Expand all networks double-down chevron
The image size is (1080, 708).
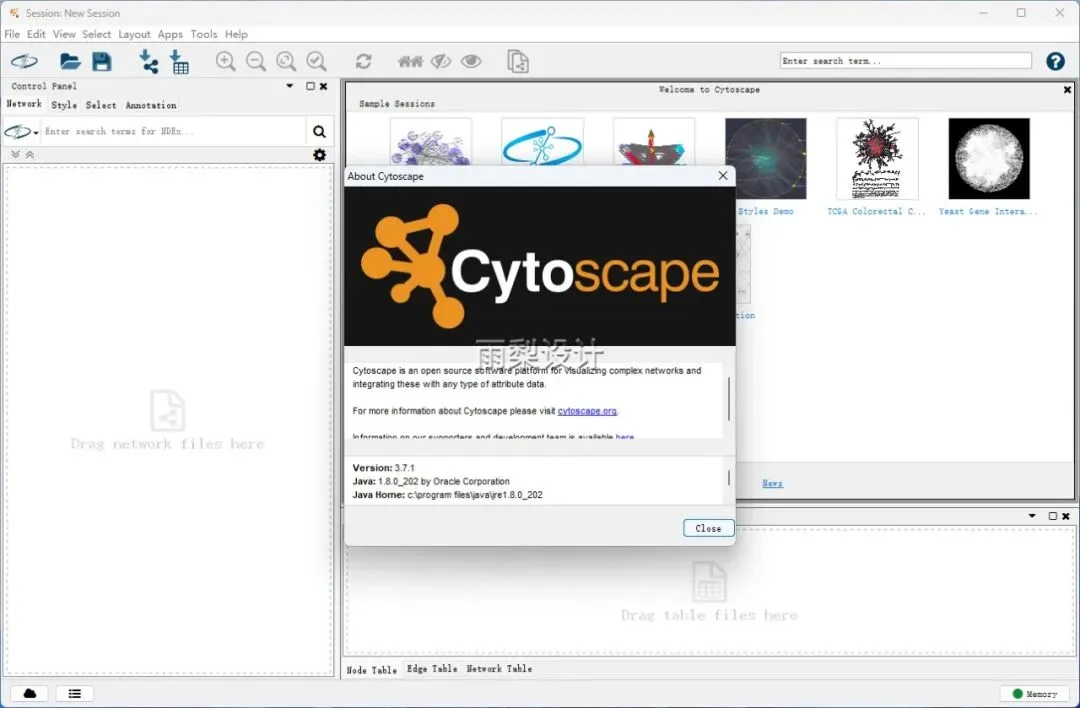click(15, 154)
